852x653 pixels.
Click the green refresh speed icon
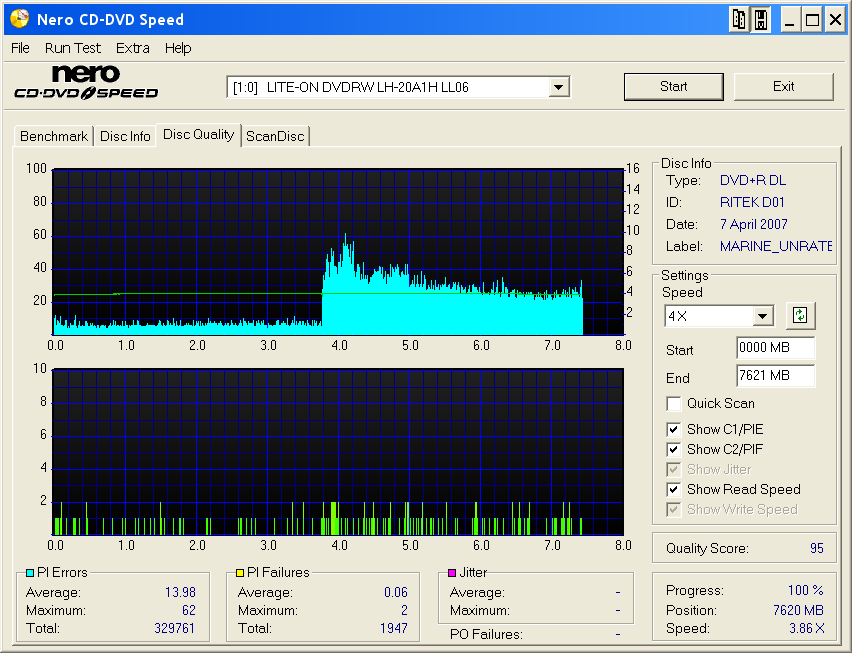pyautogui.click(x=800, y=315)
